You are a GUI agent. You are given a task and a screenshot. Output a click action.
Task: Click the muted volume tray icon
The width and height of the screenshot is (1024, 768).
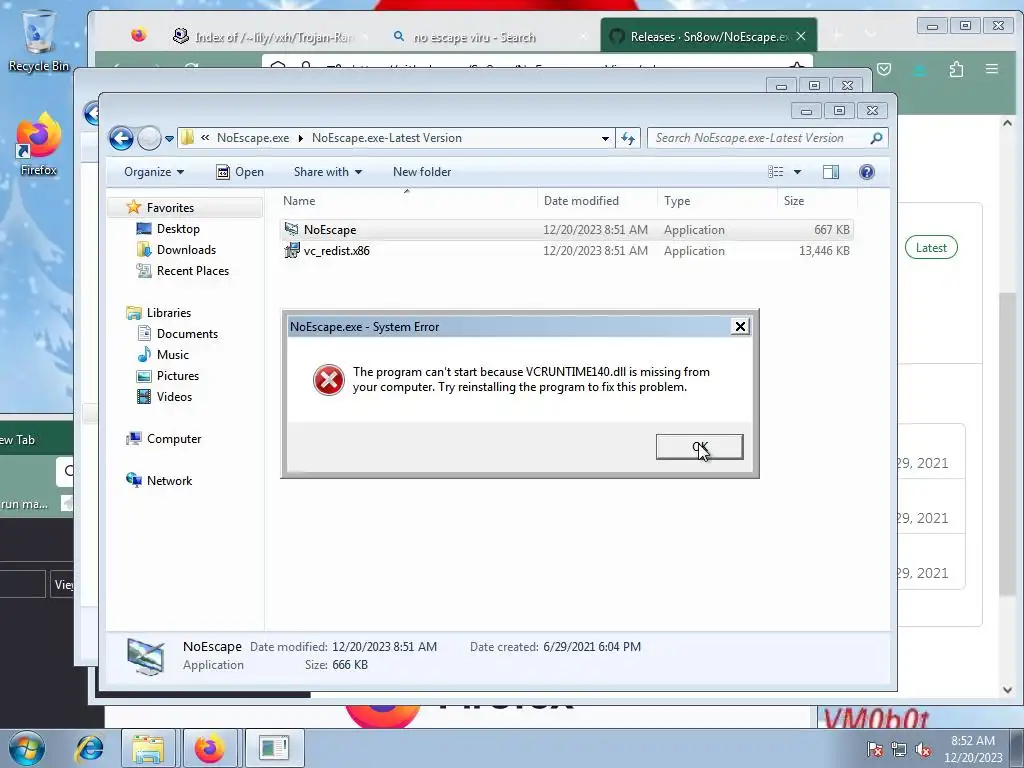click(923, 750)
